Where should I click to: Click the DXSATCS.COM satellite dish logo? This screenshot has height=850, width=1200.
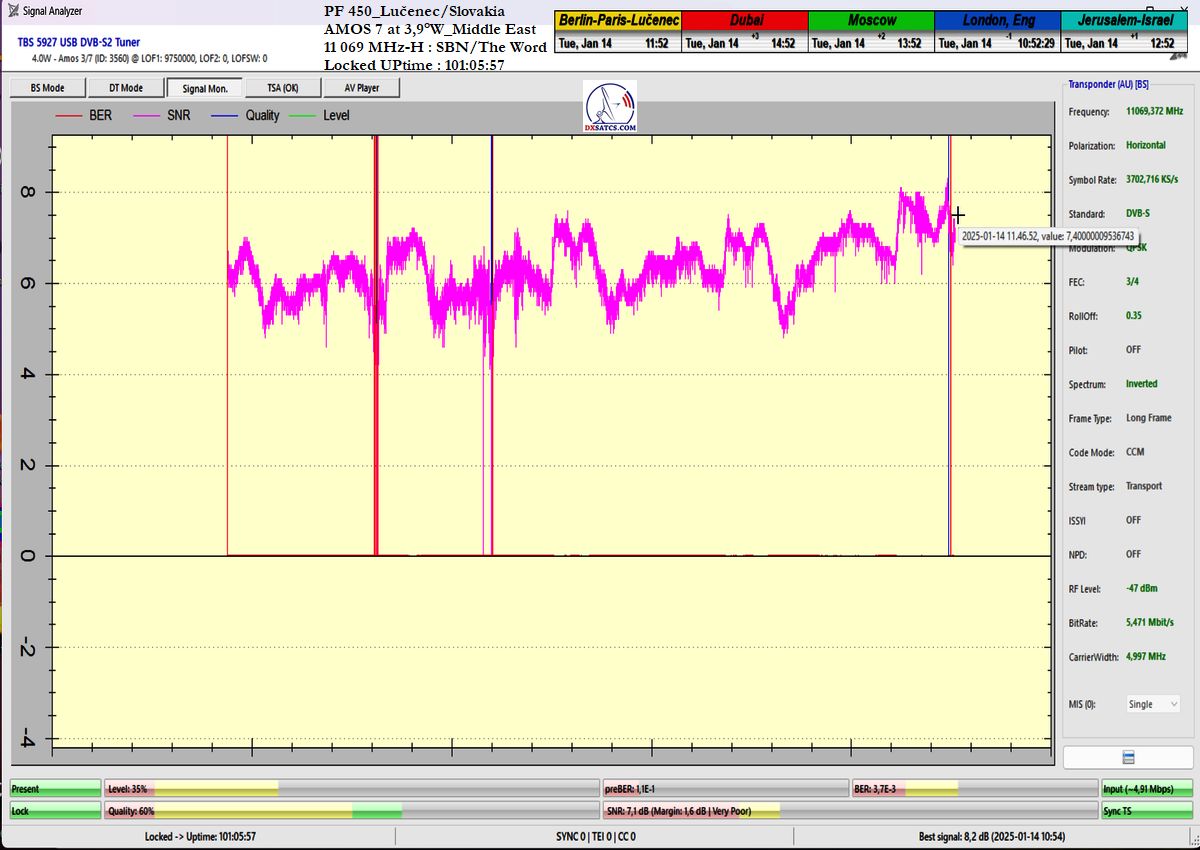pos(610,107)
